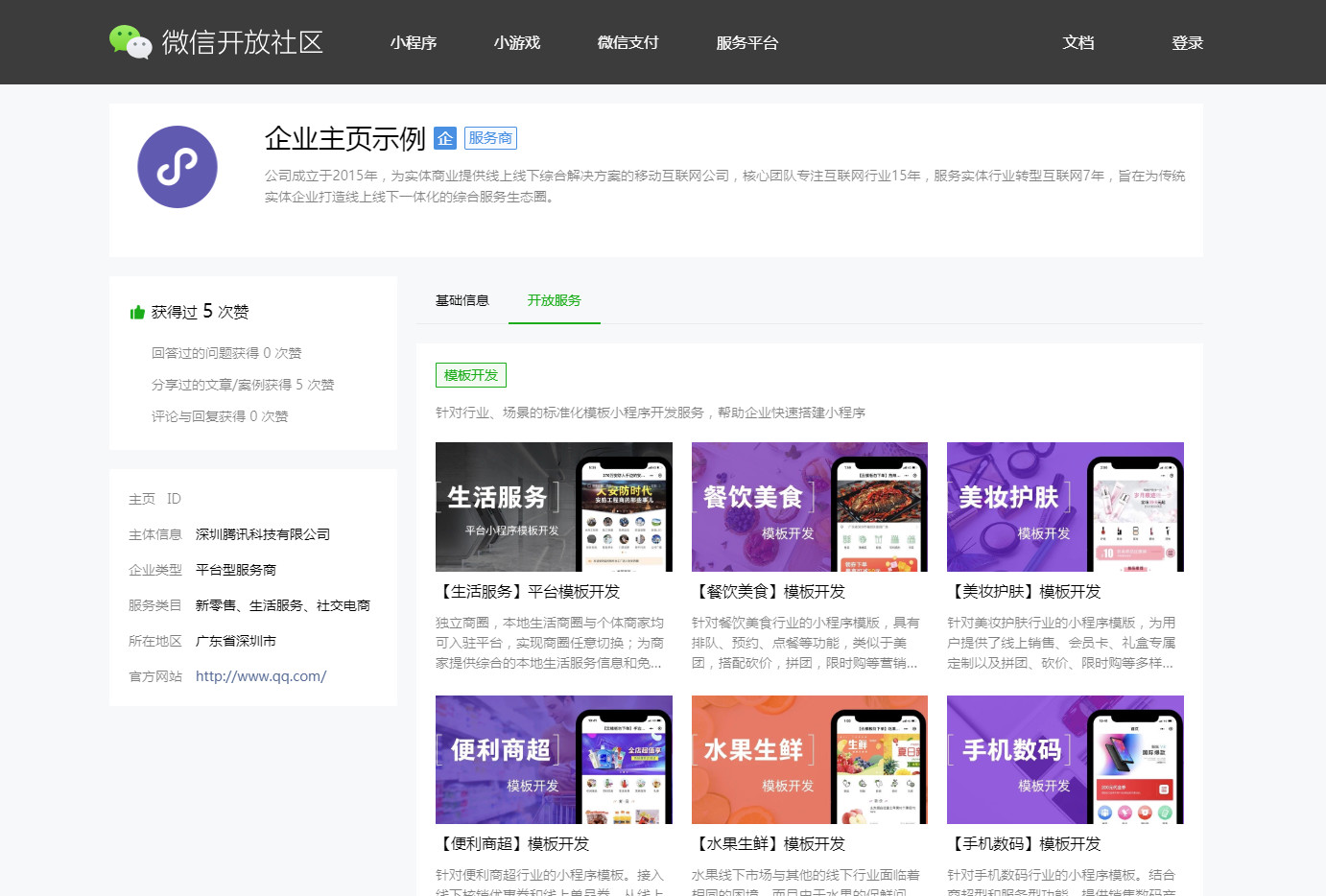Click service category 新零售、生活服务、社交电商
The height and width of the screenshot is (896, 1326).
pyautogui.click(x=283, y=605)
